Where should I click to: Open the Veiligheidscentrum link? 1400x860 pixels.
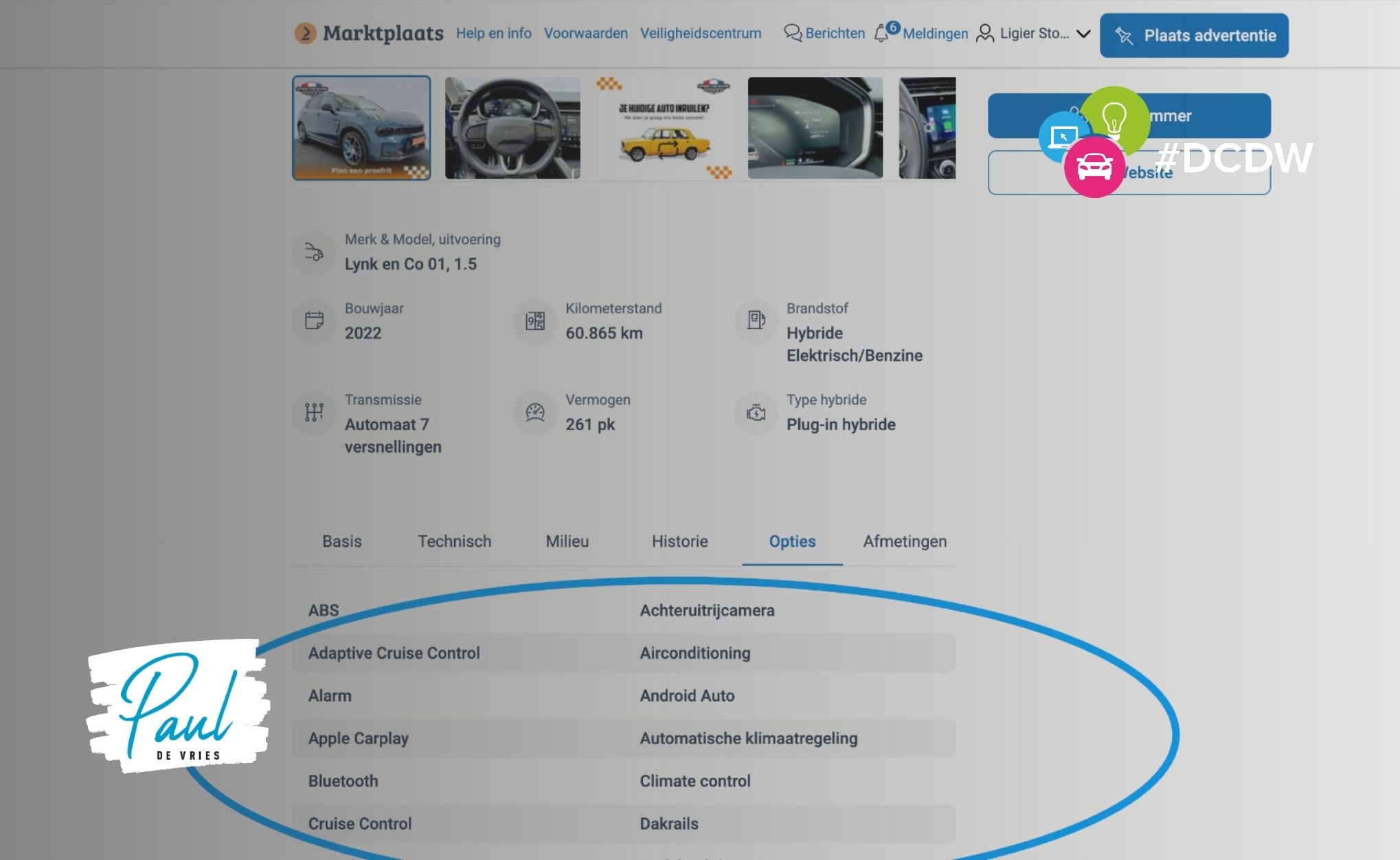(701, 33)
